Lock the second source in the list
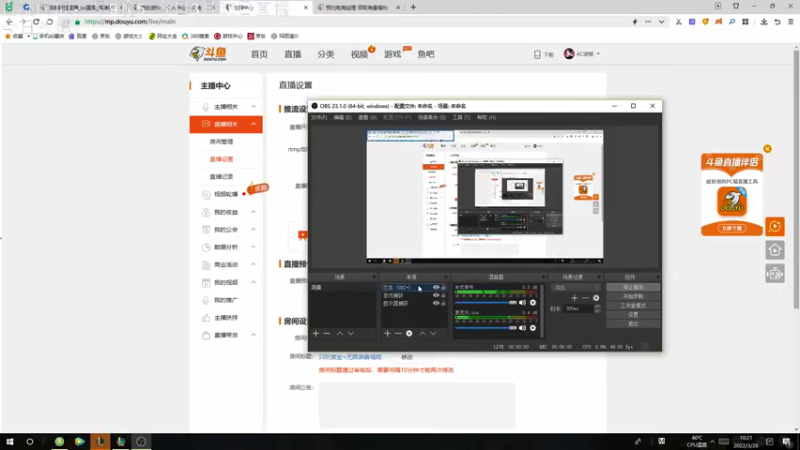800x450 pixels. pos(443,295)
